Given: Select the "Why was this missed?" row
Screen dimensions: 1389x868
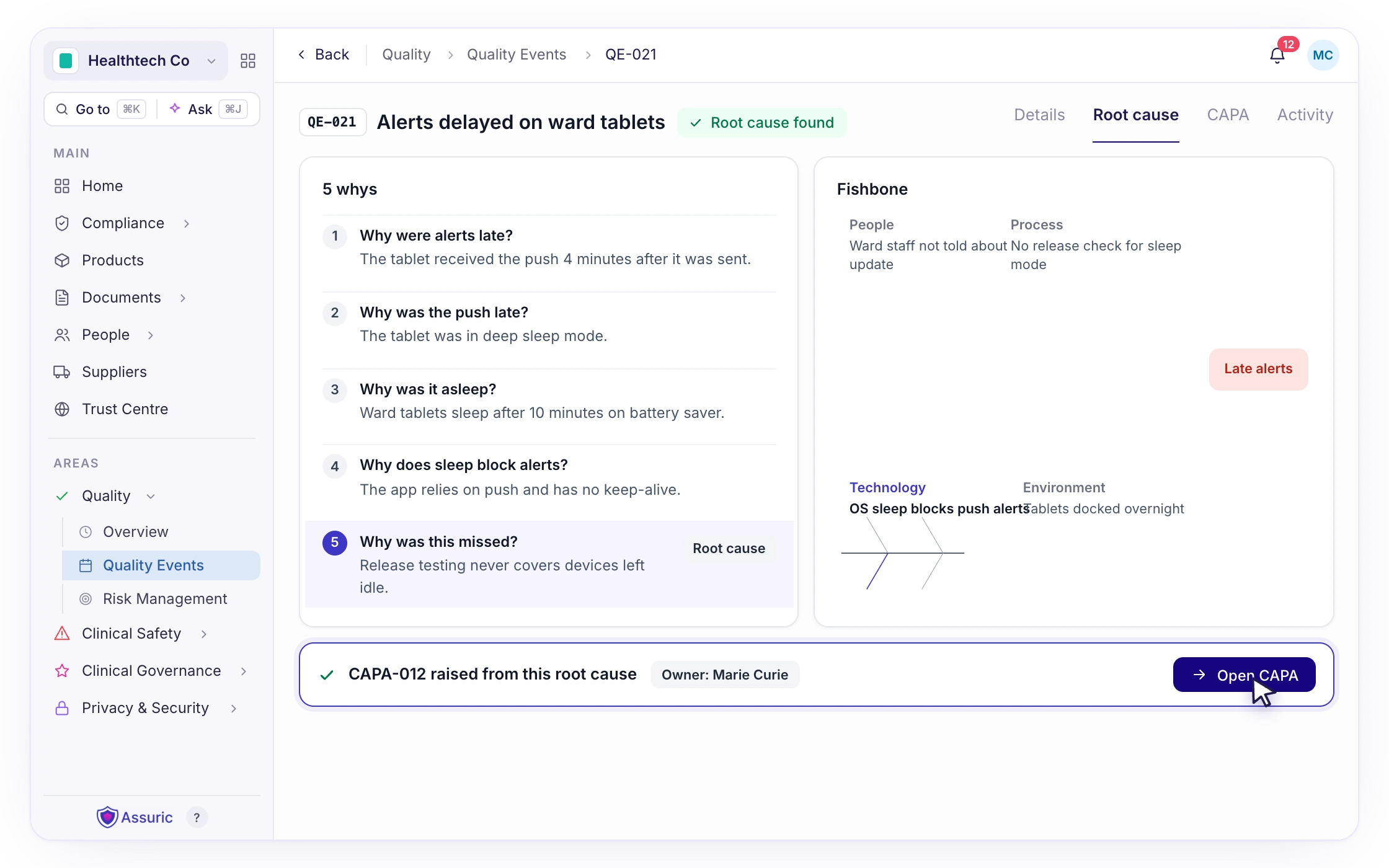Looking at the screenshot, I should tap(549, 564).
